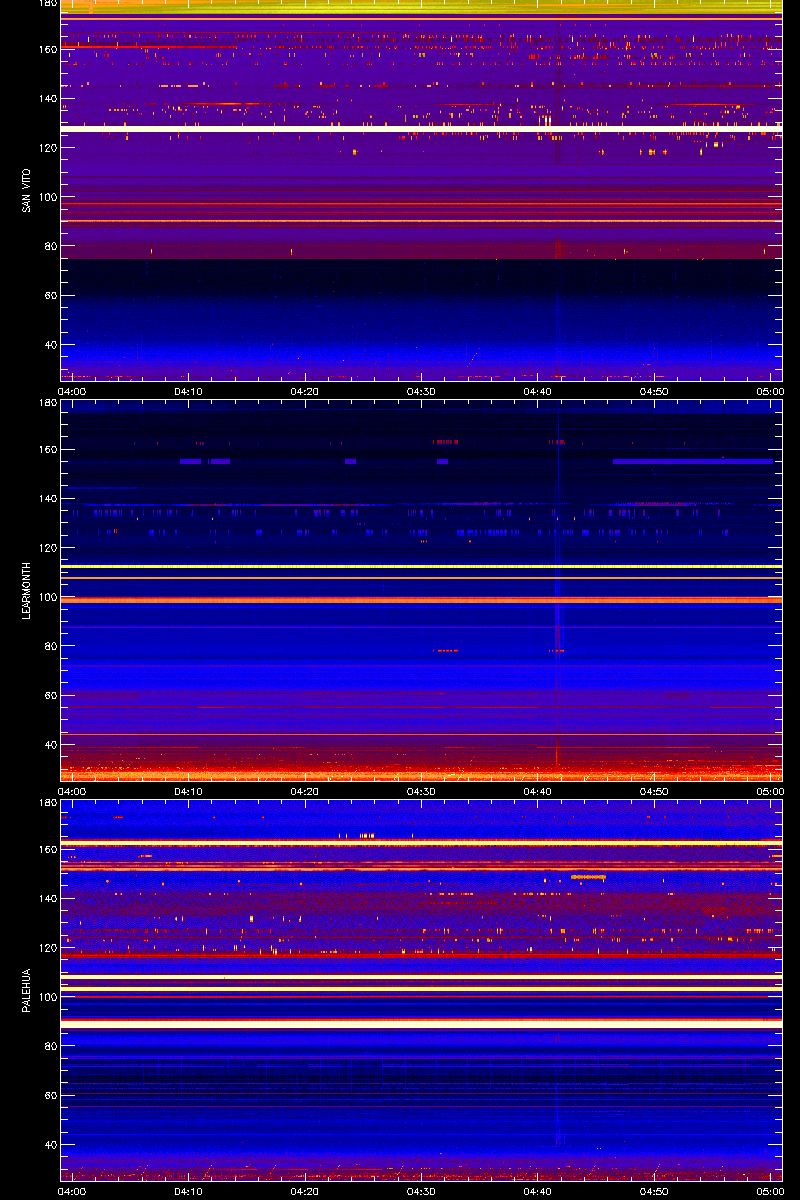Screen dimensions: 800x1200
Task: Pick the 04:00 tick label under Learmonth panel
Action: 73,791
